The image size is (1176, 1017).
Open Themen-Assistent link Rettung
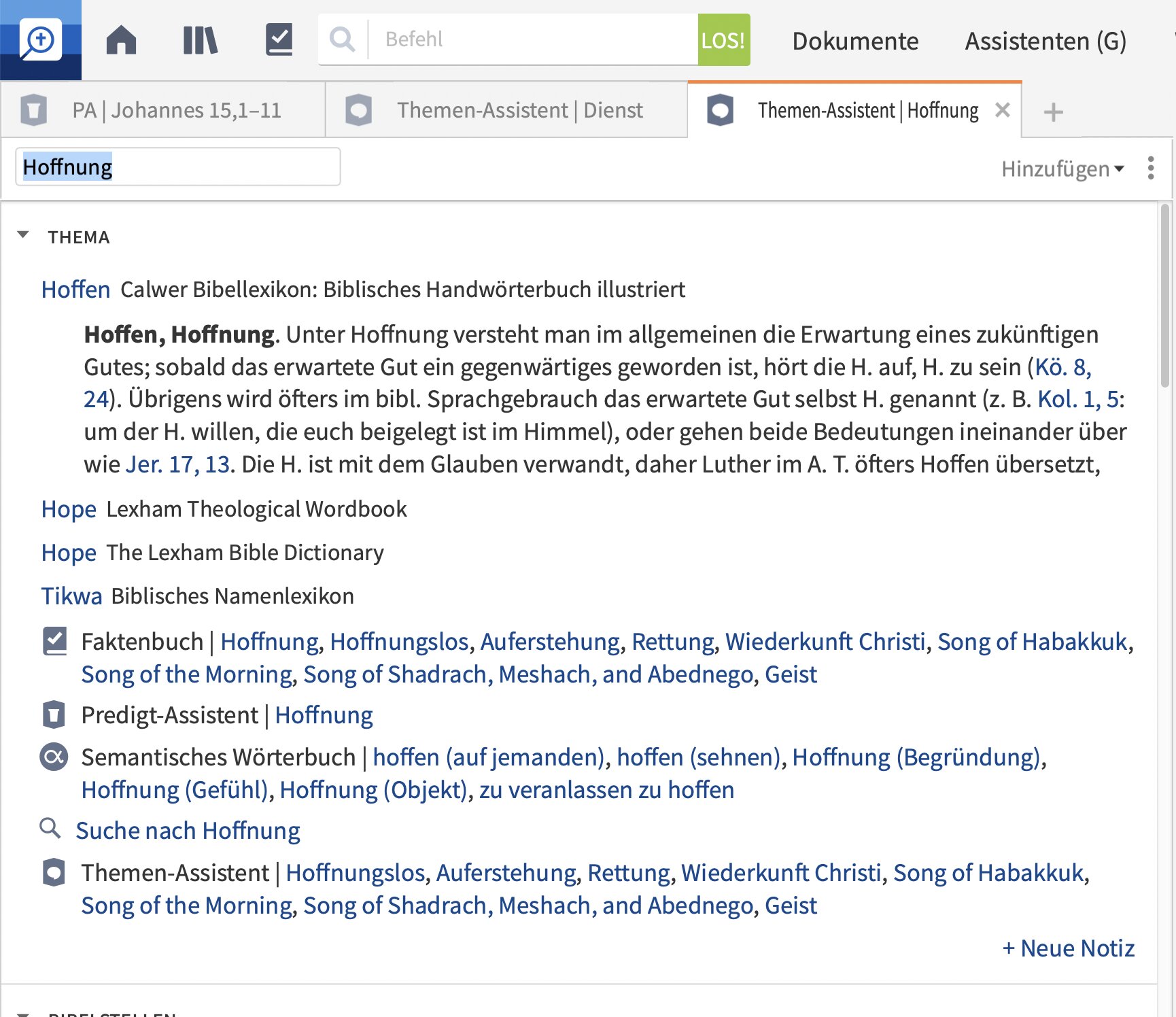point(629,872)
